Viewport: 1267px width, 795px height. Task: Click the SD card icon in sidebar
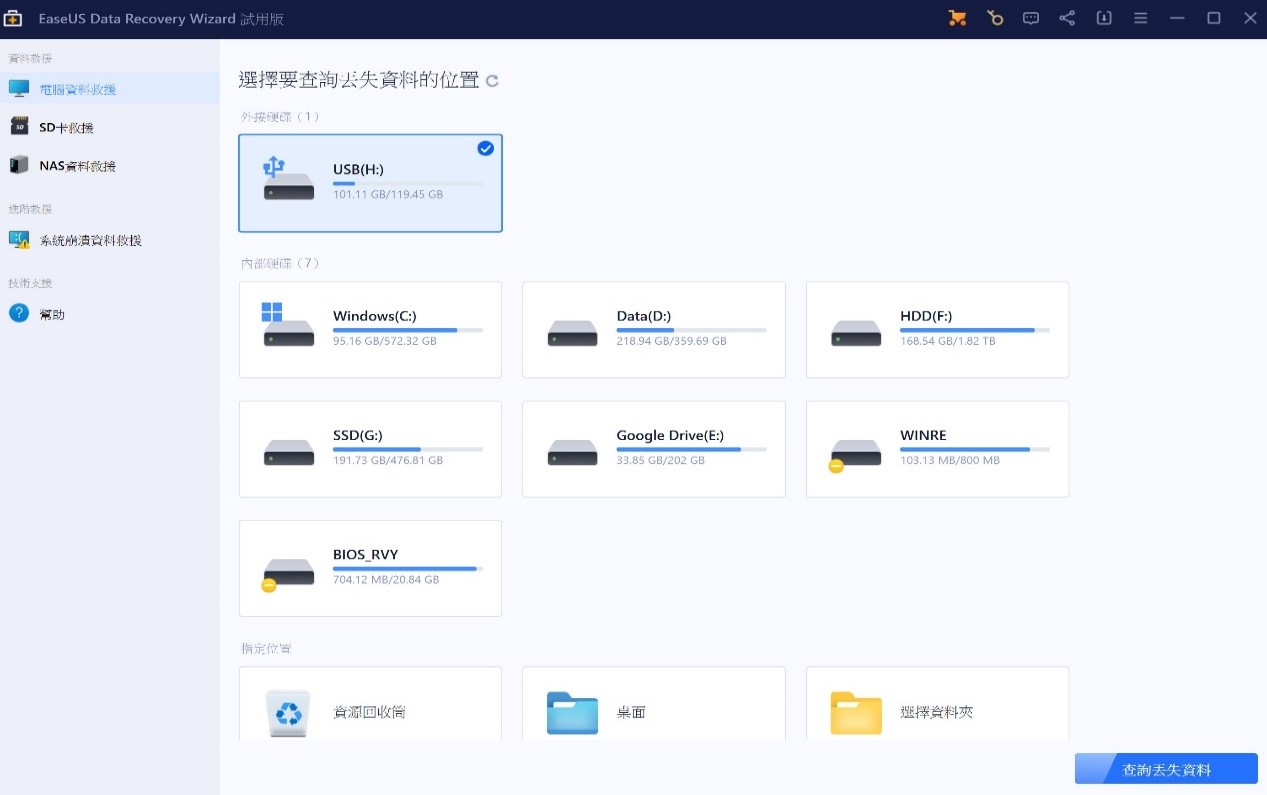(19, 126)
